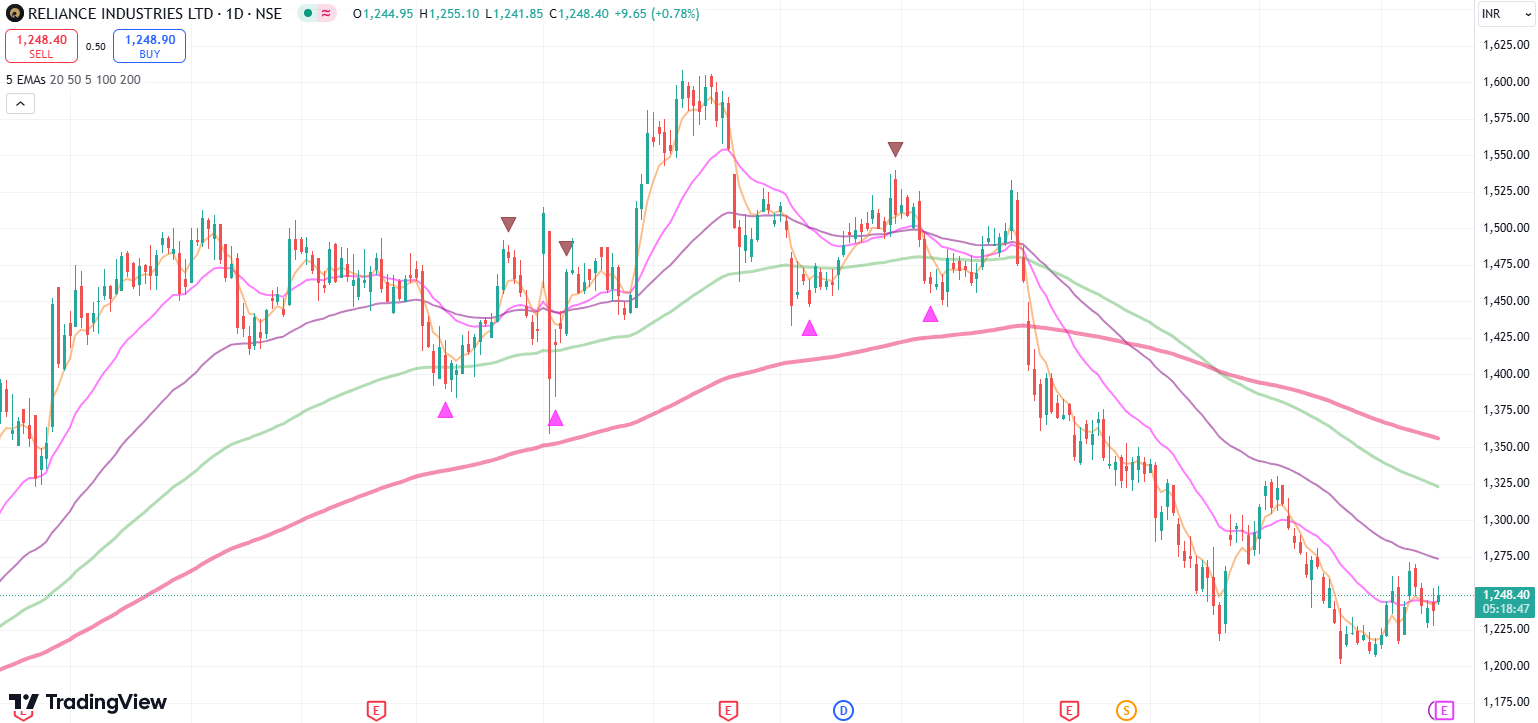Click price axis label 1,325.00
This screenshot has width=1538, height=723.
click(x=1504, y=483)
